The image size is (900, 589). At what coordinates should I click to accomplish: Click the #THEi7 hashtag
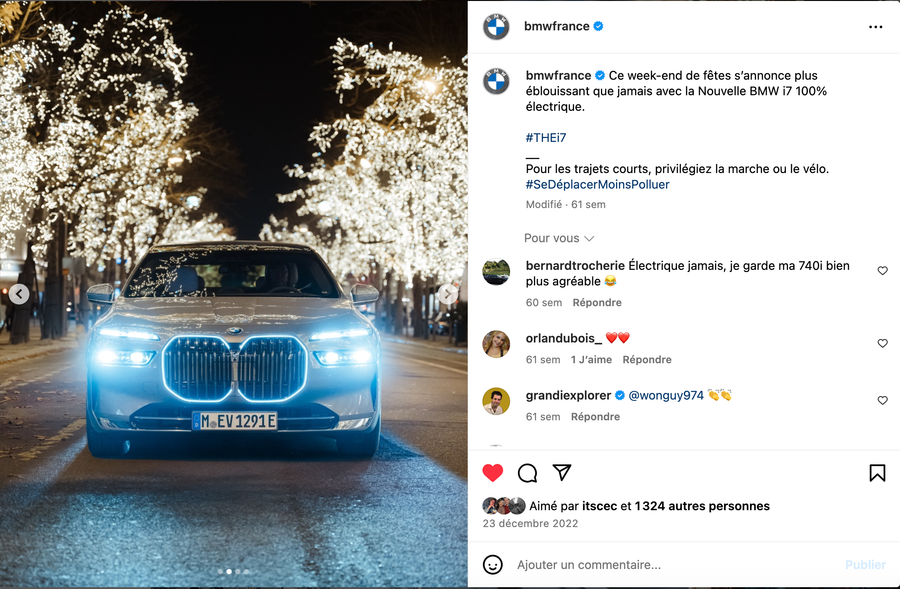coord(546,138)
